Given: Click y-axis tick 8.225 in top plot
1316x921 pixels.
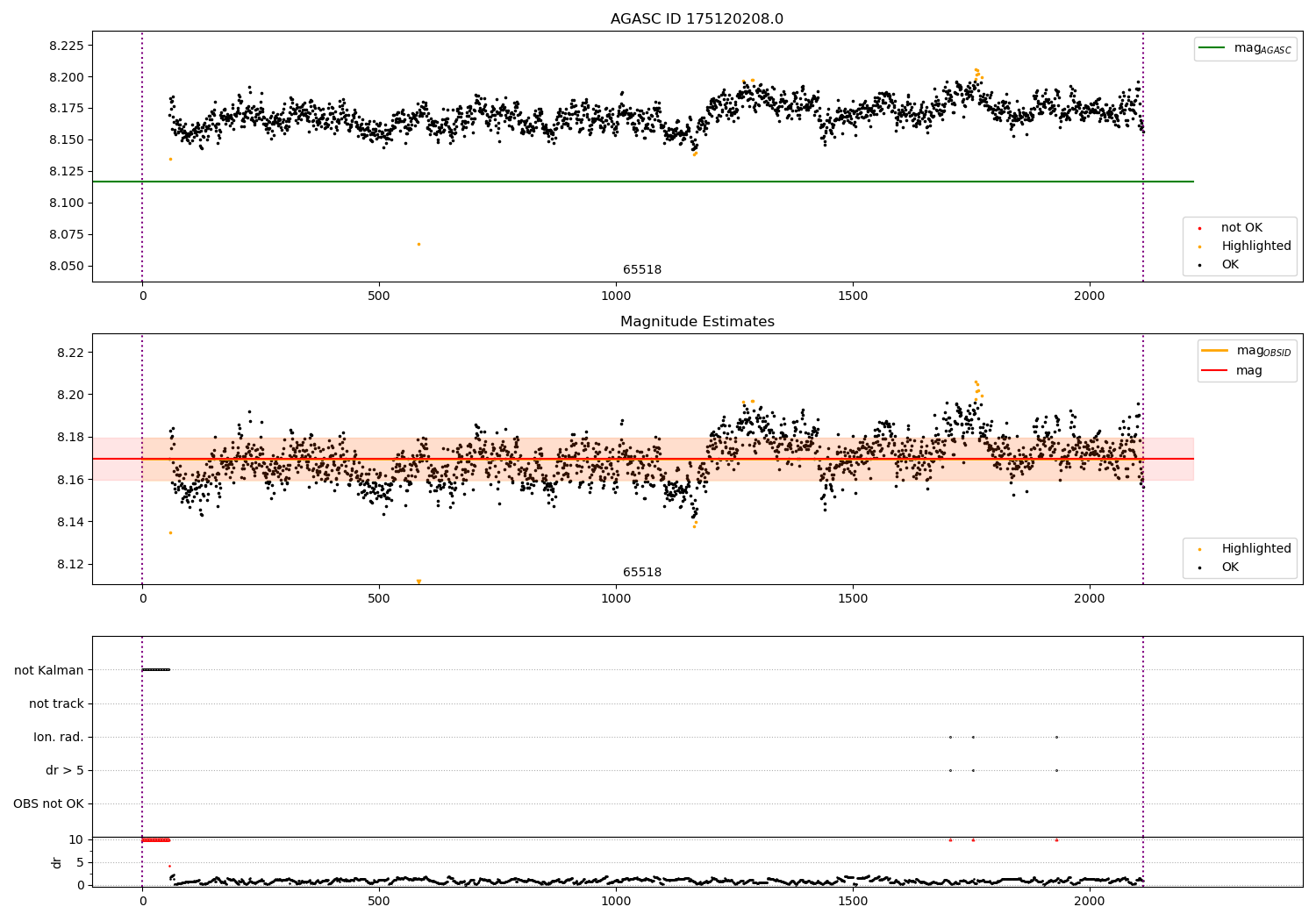Looking at the screenshot, I should coord(67,46).
